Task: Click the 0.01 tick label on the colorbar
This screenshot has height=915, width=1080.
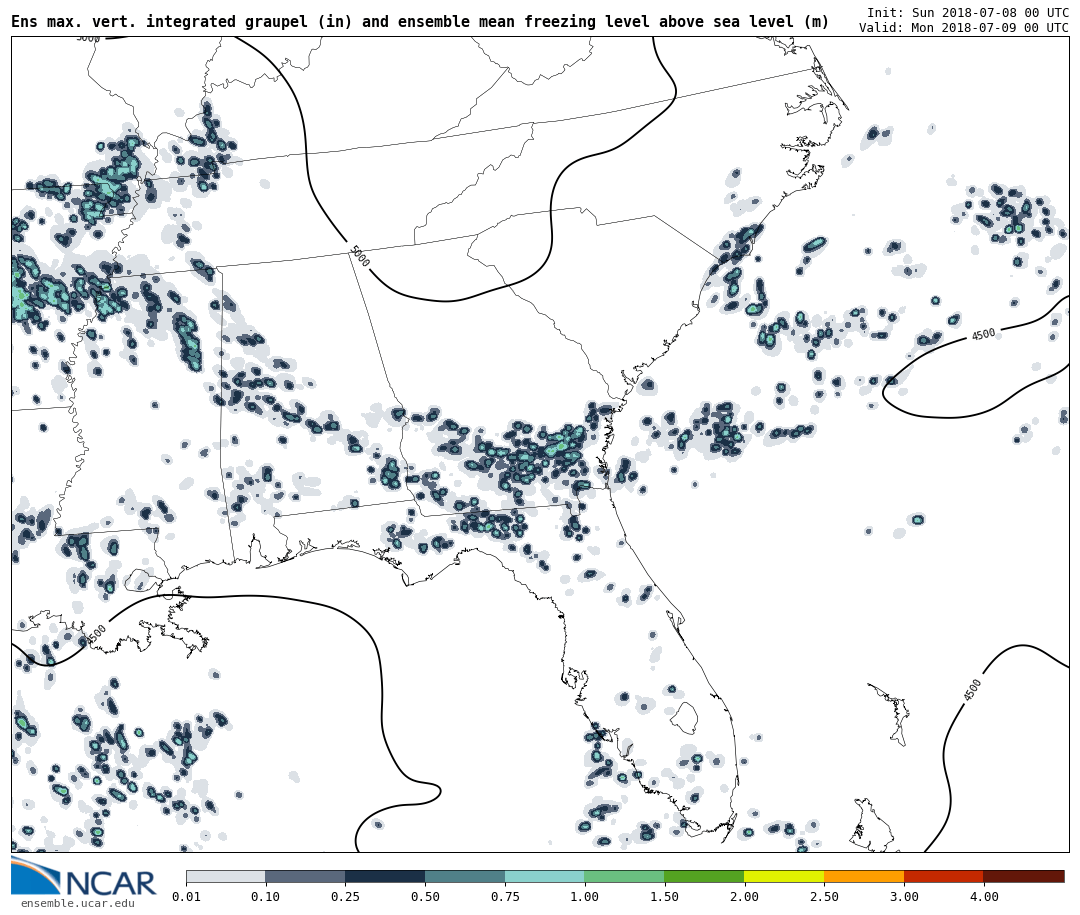Action: click(x=186, y=897)
